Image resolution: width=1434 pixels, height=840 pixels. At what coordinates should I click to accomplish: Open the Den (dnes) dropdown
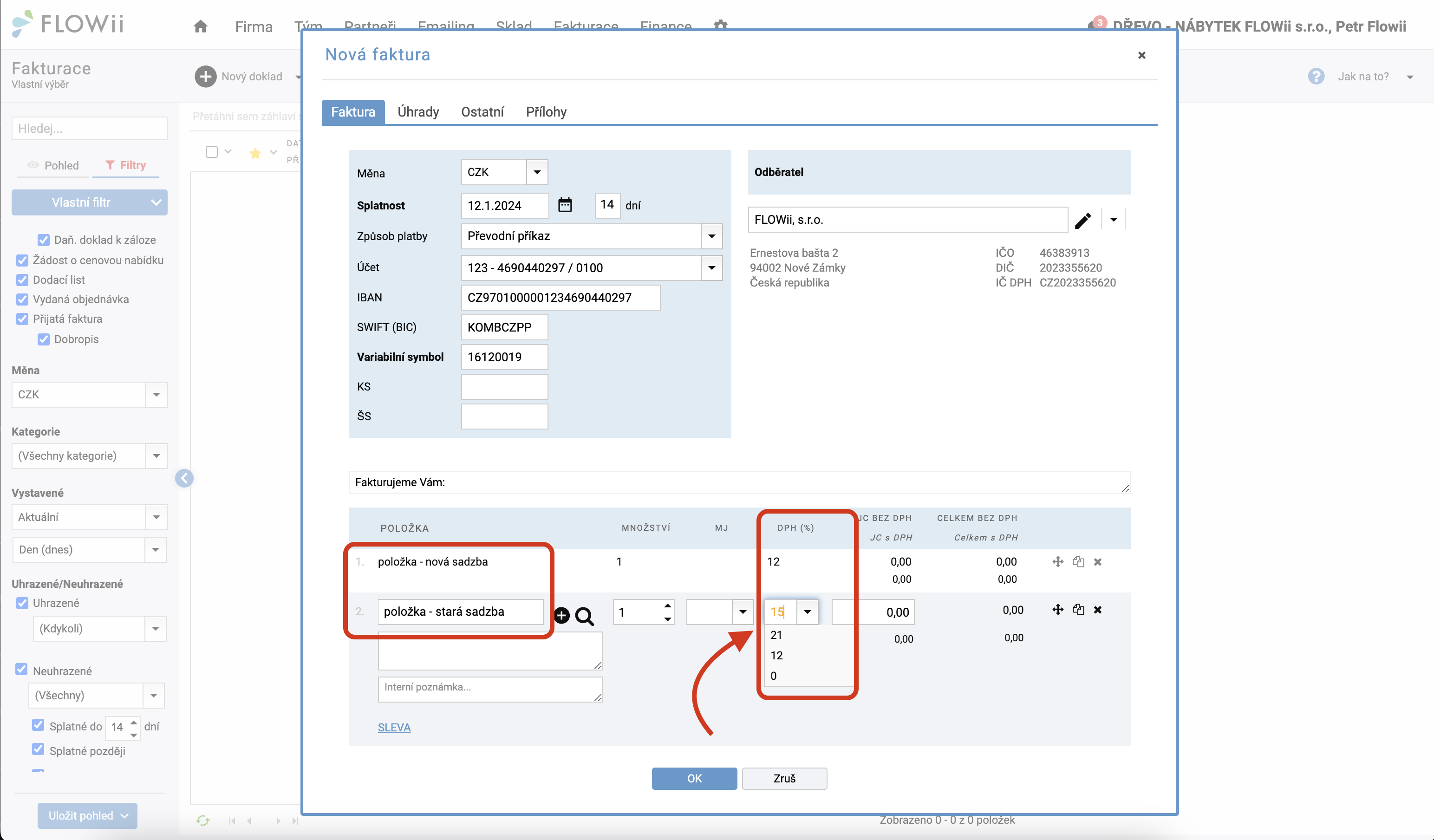[156, 550]
